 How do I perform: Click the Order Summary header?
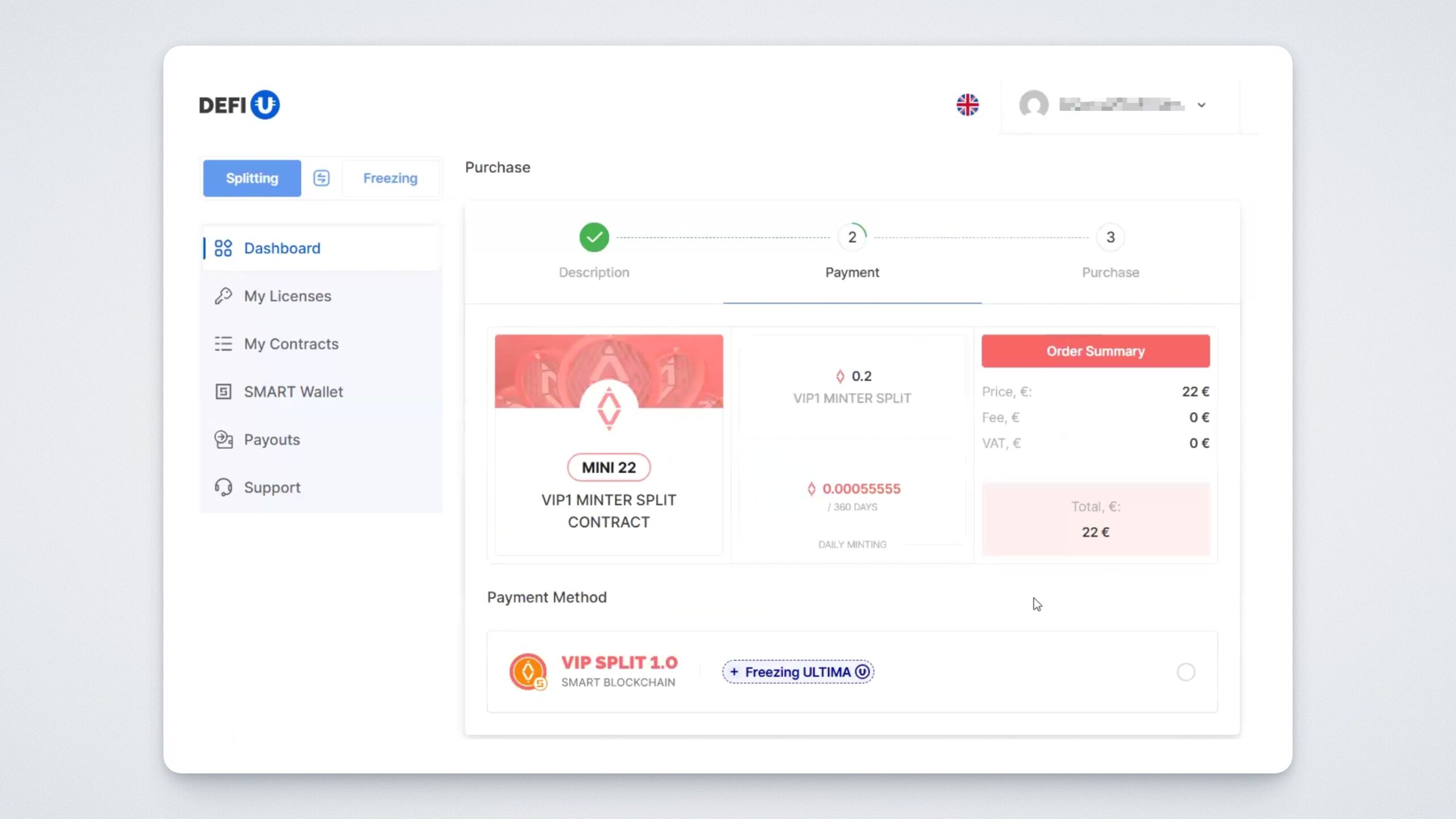coord(1095,351)
